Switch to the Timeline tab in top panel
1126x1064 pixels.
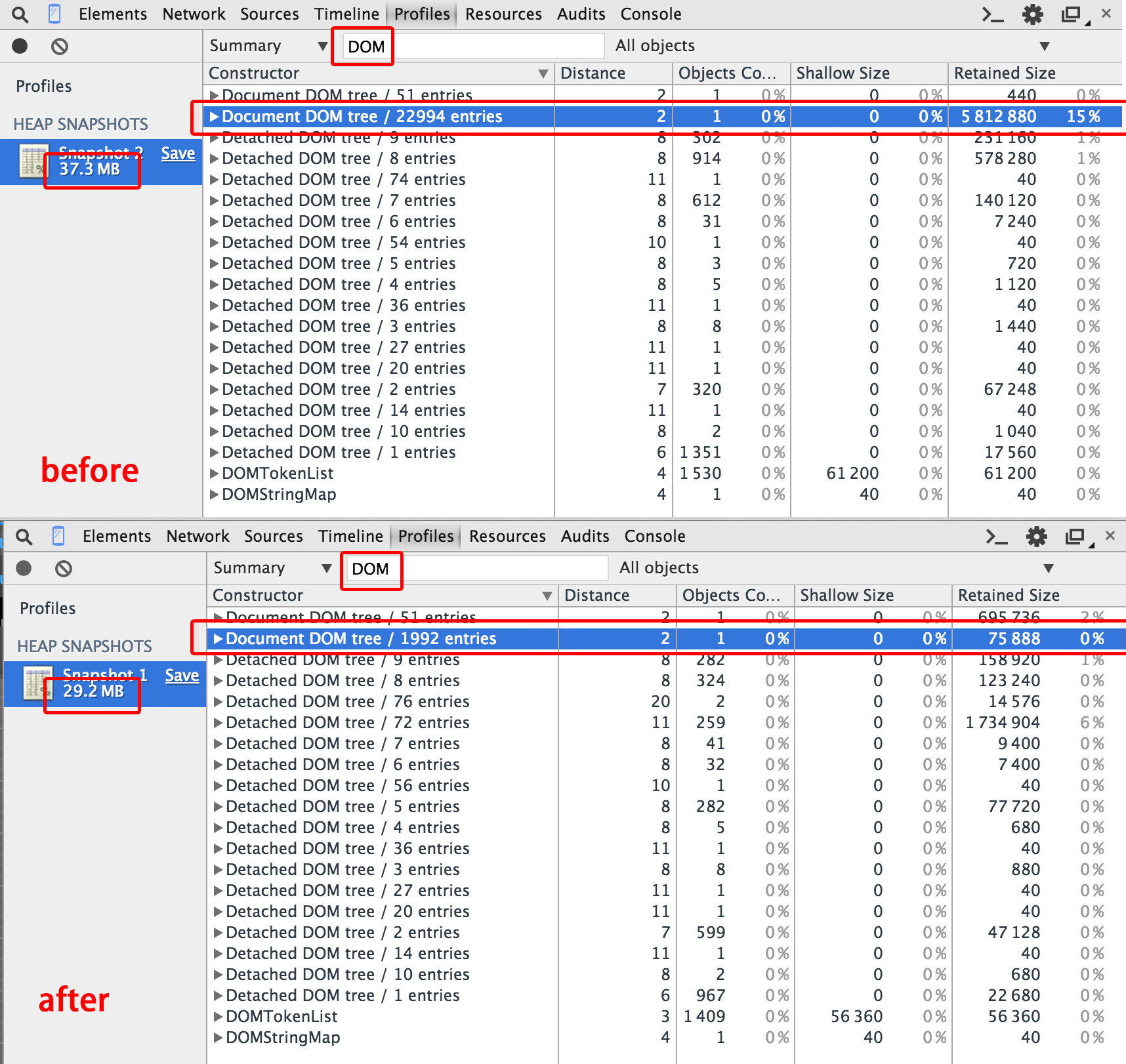pyautogui.click(x=346, y=14)
